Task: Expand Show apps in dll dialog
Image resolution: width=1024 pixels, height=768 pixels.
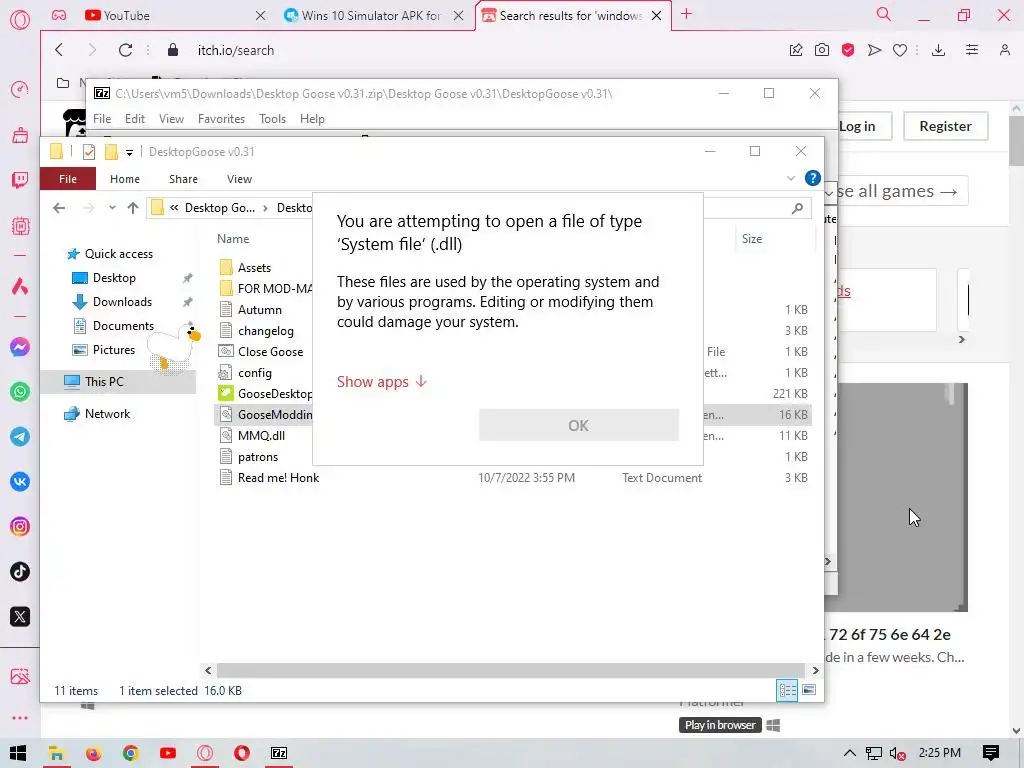Action: [382, 381]
